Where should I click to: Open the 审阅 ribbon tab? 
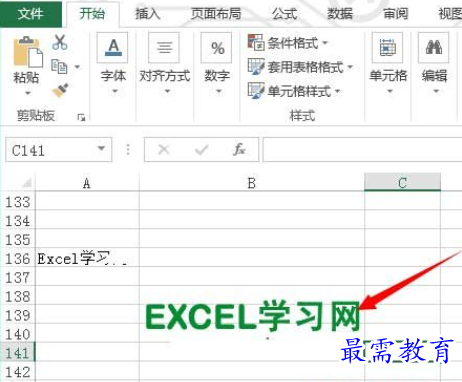[x=395, y=14]
